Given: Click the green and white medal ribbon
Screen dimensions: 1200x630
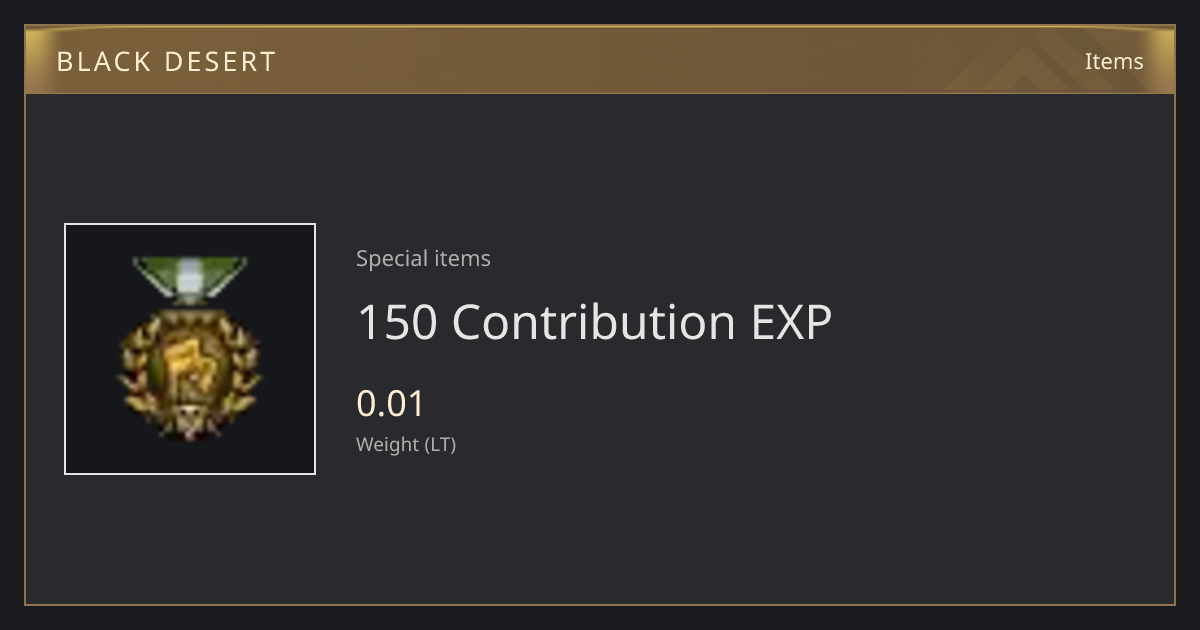Looking at the screenshot, I should (190, 278).
